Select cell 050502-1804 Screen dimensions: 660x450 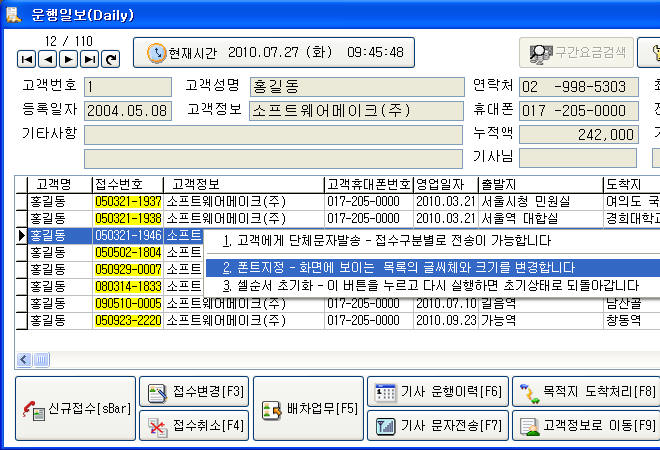128,253
